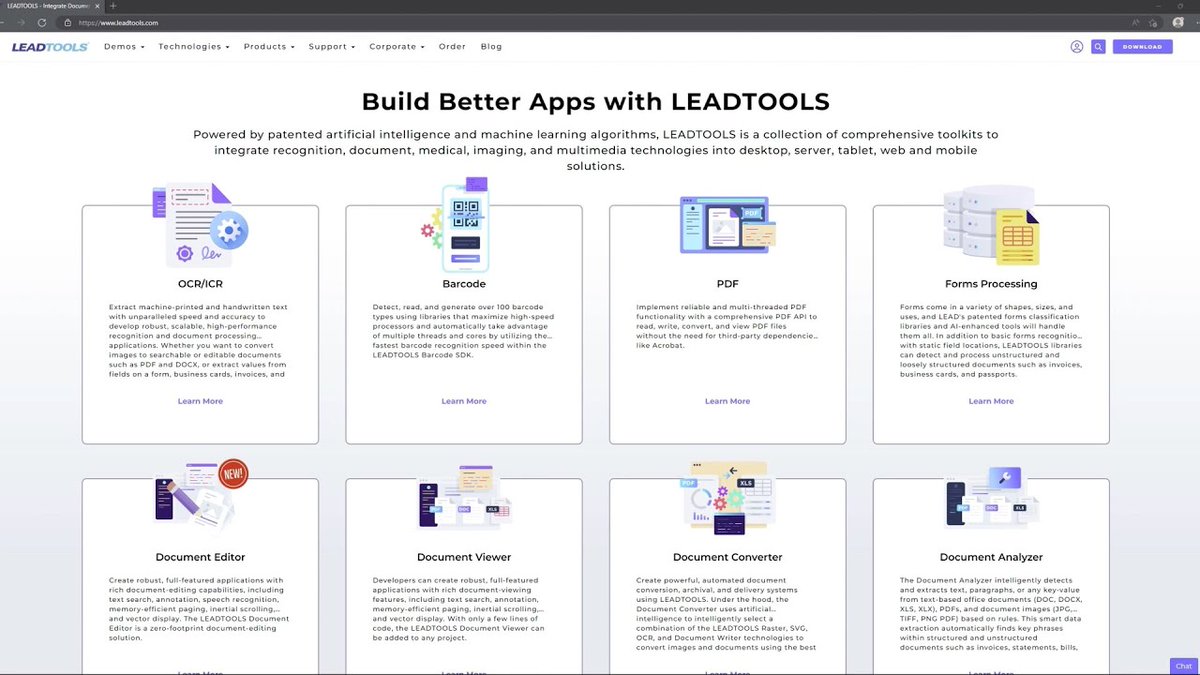Click the PDF window illustration

728,223
